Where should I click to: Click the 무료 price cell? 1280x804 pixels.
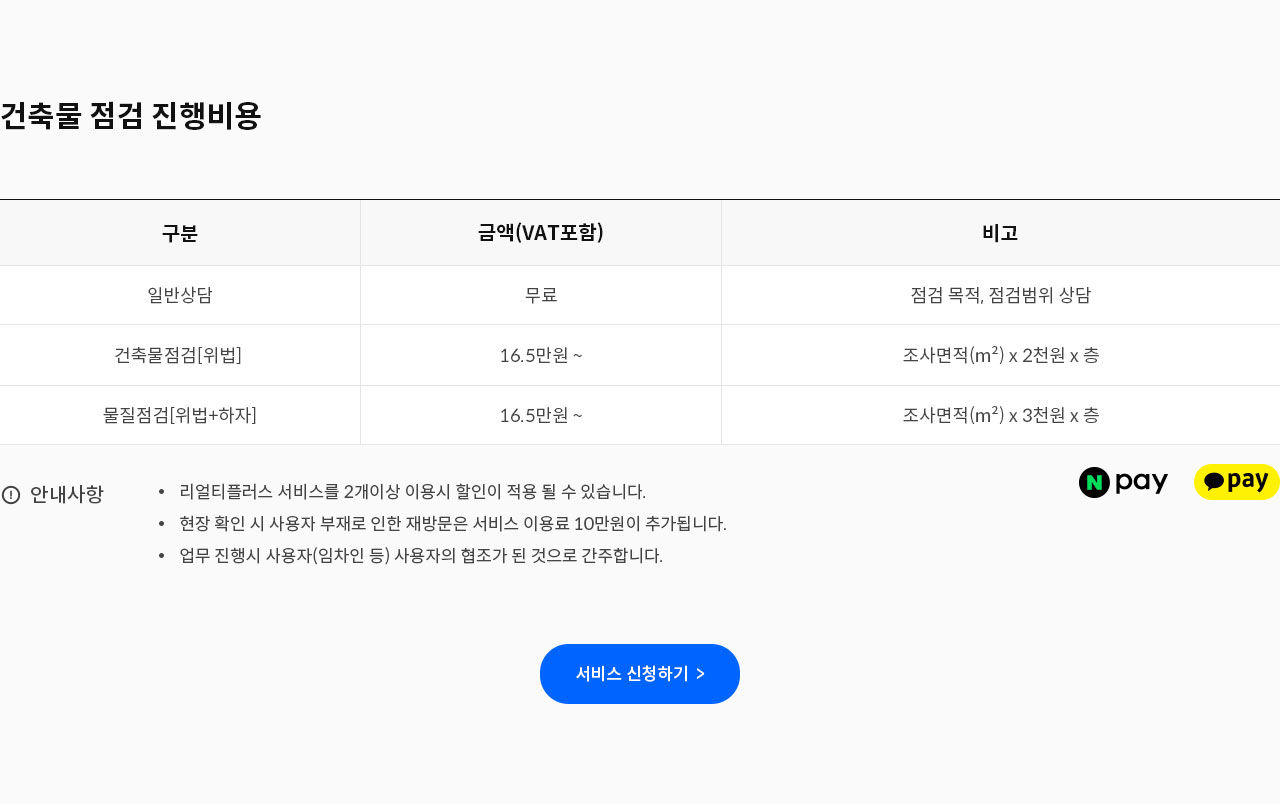click(541, 295)
